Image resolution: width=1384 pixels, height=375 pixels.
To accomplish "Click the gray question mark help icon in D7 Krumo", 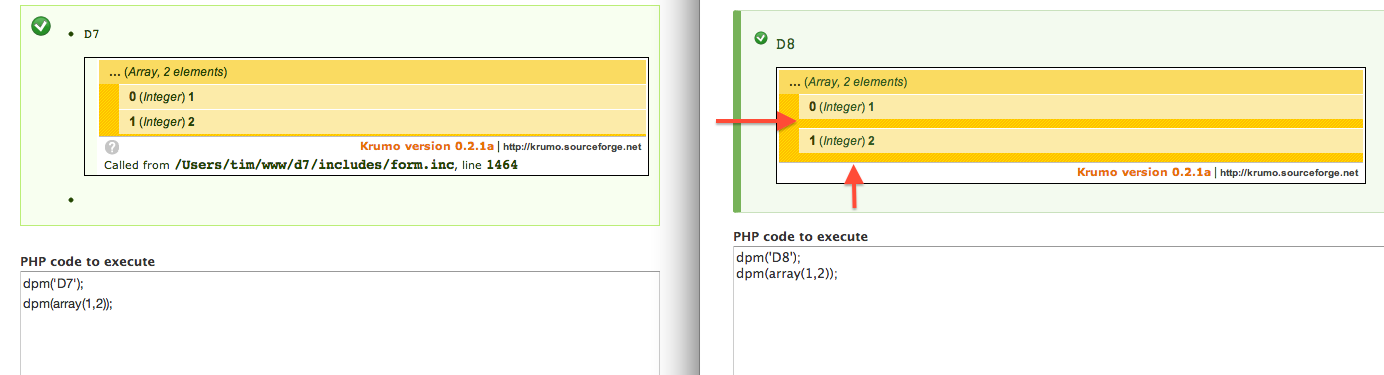I will pos(112,147).
